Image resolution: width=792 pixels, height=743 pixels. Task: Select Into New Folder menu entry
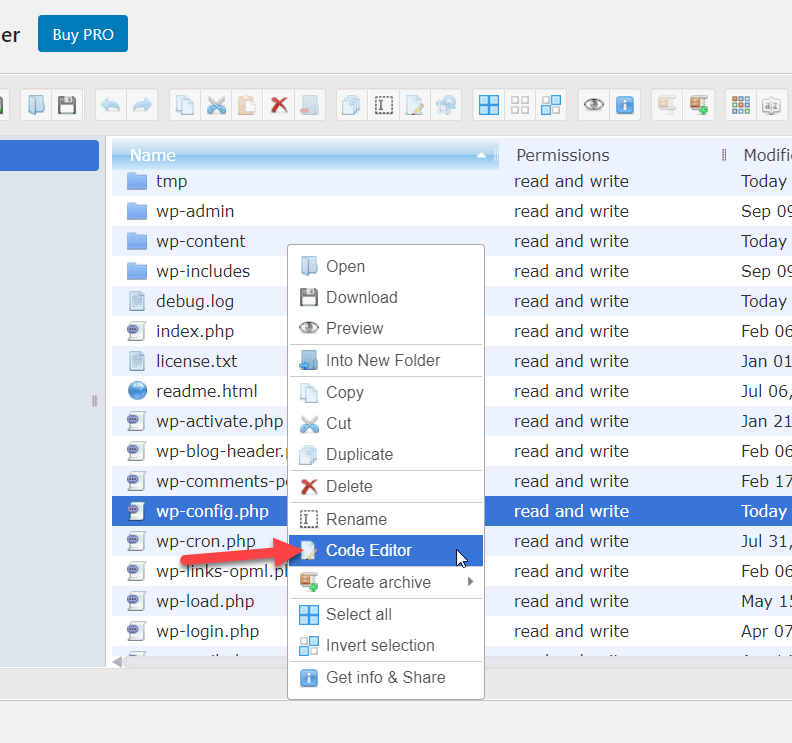(386, 361)
